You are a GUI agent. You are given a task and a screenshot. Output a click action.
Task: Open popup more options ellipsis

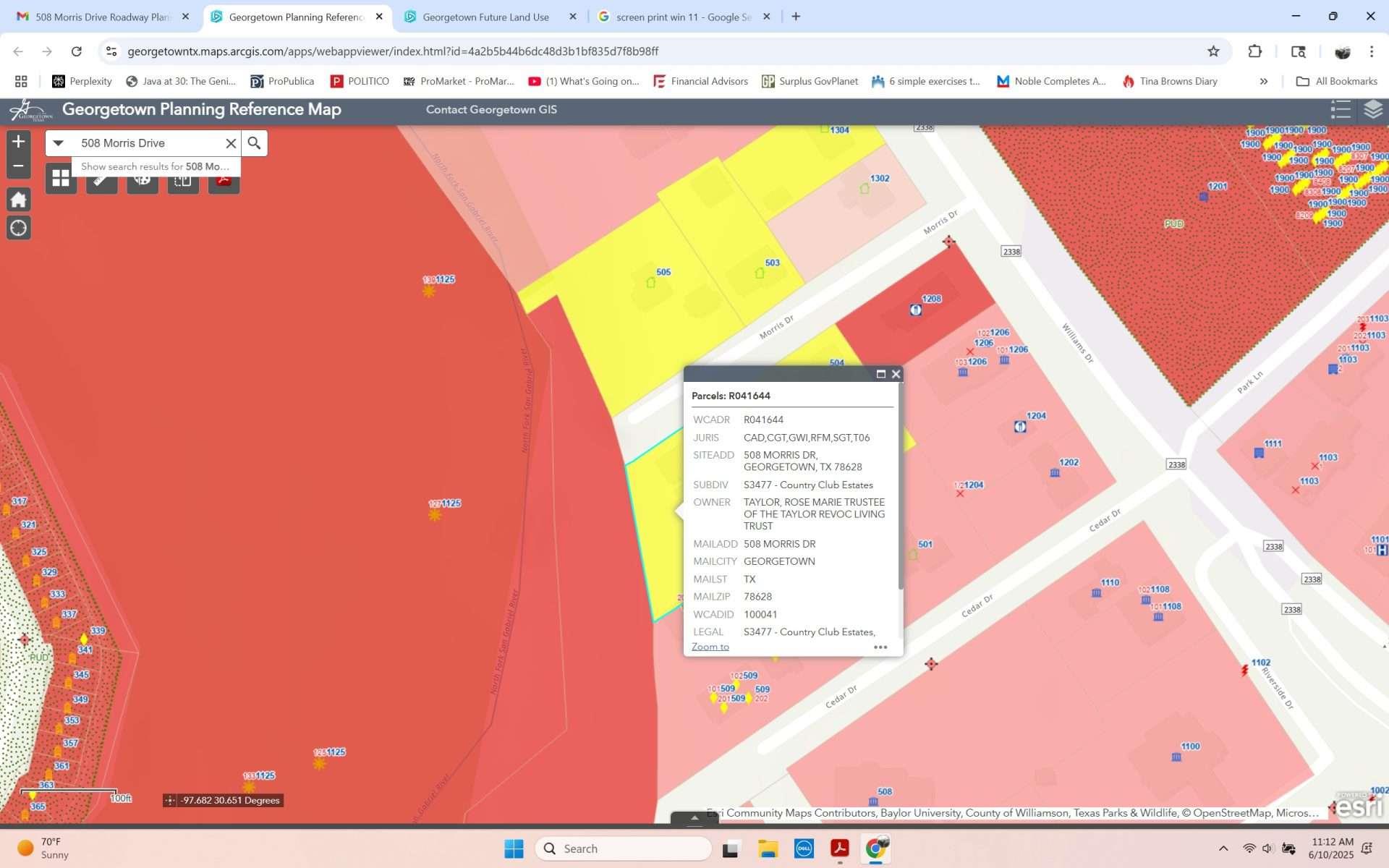click(880, 647)
